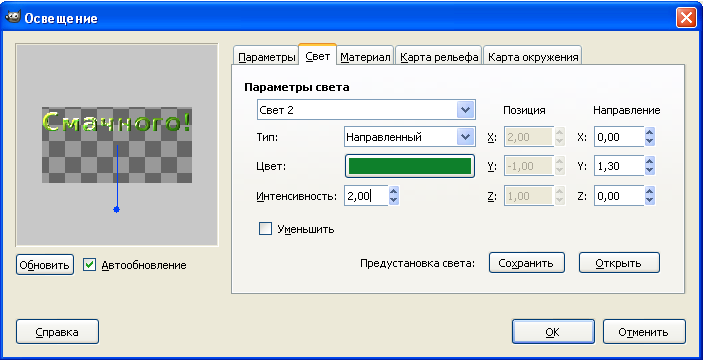This screenshot has height=360, width=703.
Task: Switch to the Материал tab
Action: tap(365, 57)
